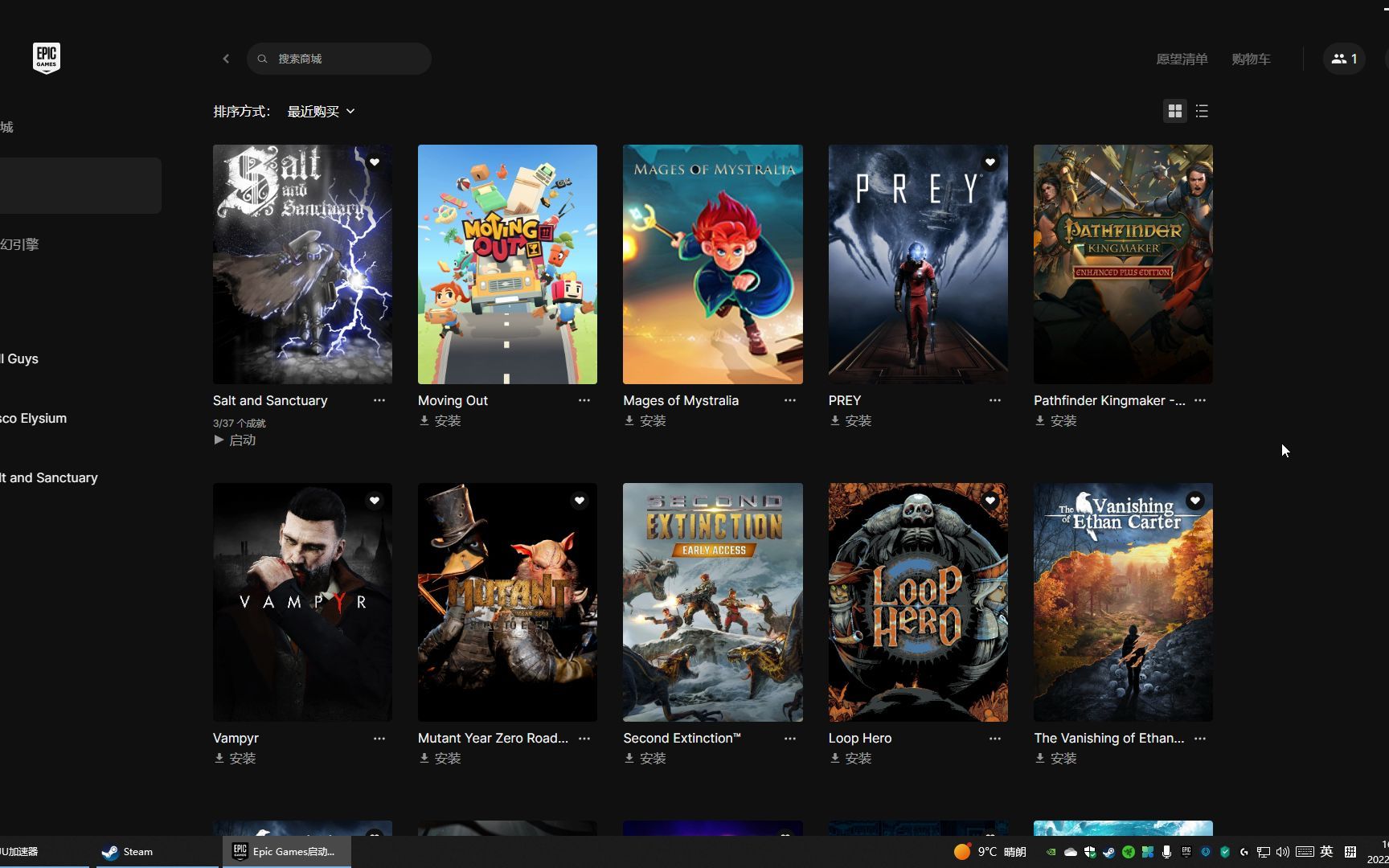This screenshot has height=868, width=1389.
Task: Open the shopping cart link (购物车)
Action: pyautogui.click(x=1251, y=59)
